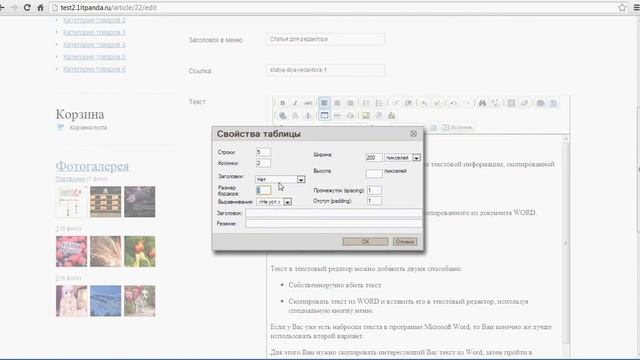The width and height of the screenshot is (640, 360).
Task: Close the Свойства таблицы dialog
Action: tap(413, 133)
